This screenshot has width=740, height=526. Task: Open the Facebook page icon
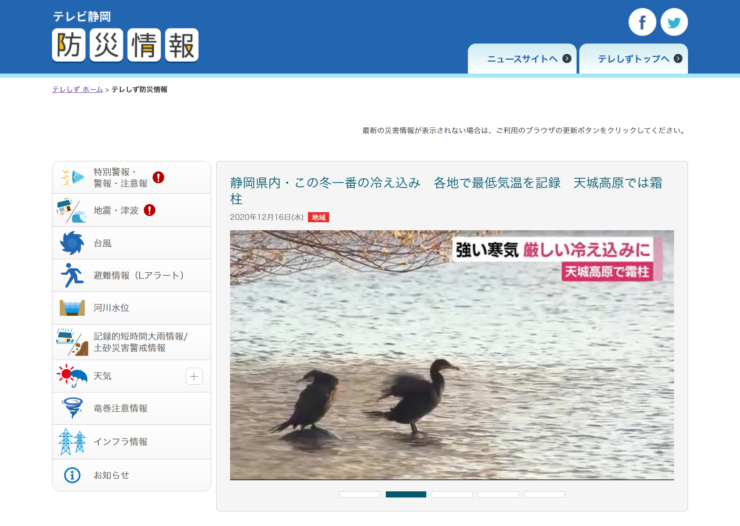point(642,22)
